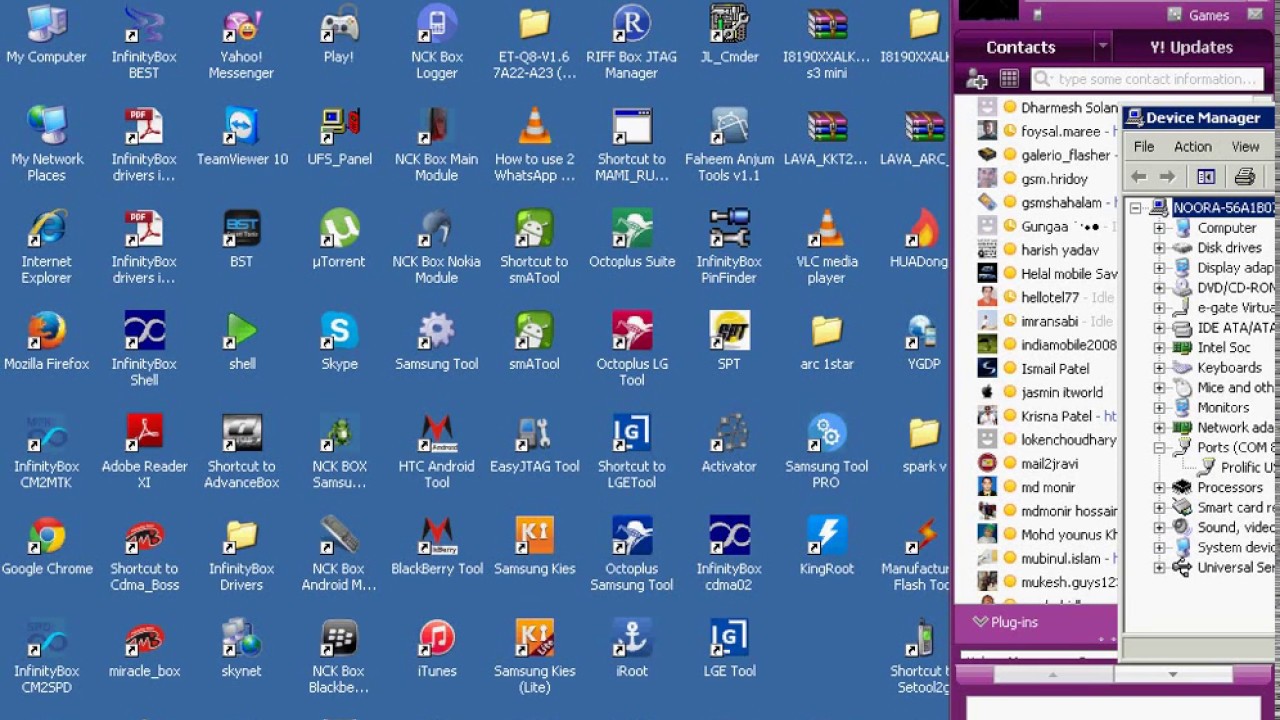
Task: Select contact md monir in the list
Action: point(1048,488)
